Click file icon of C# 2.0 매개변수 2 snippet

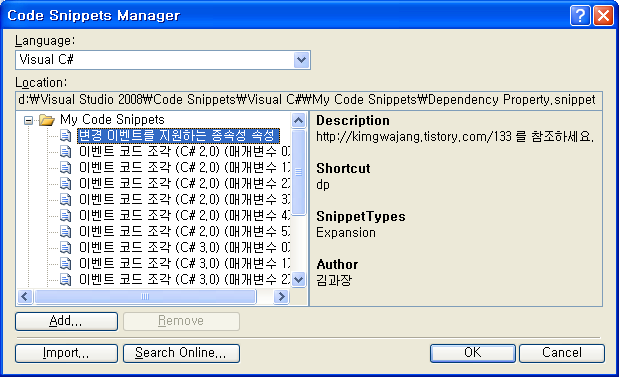click(66, 184)
